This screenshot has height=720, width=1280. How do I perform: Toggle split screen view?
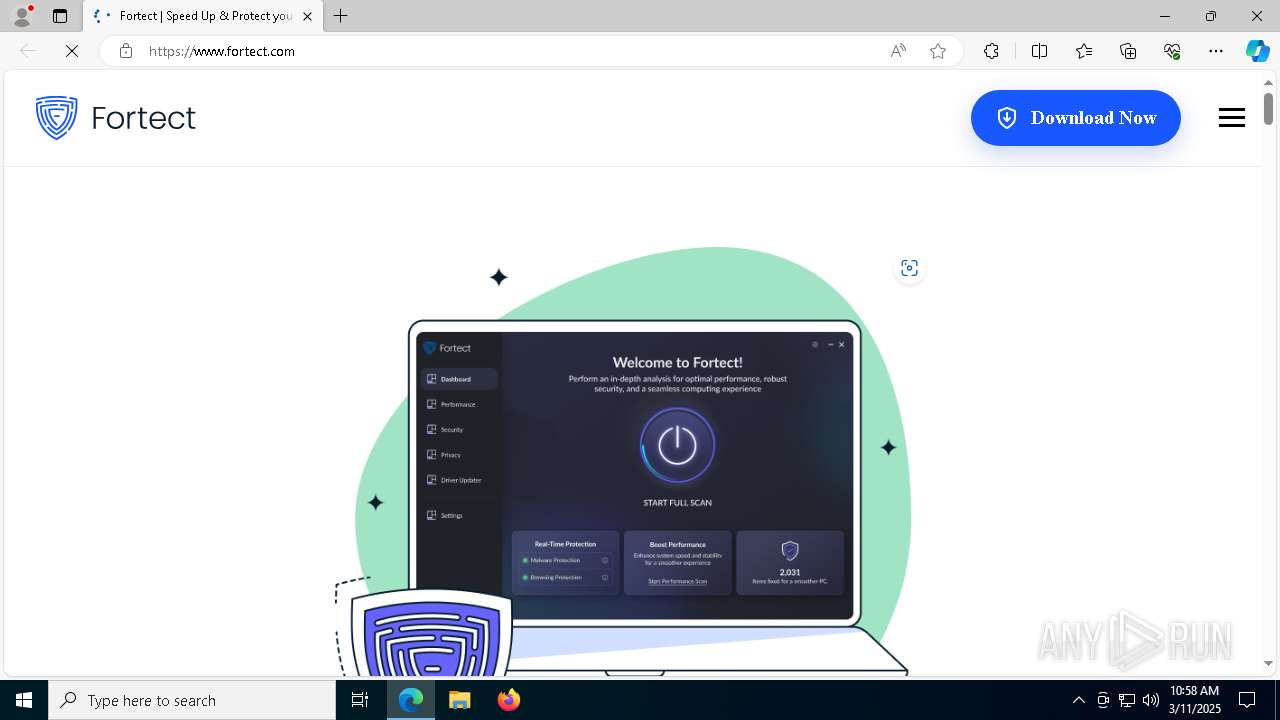1039,51
